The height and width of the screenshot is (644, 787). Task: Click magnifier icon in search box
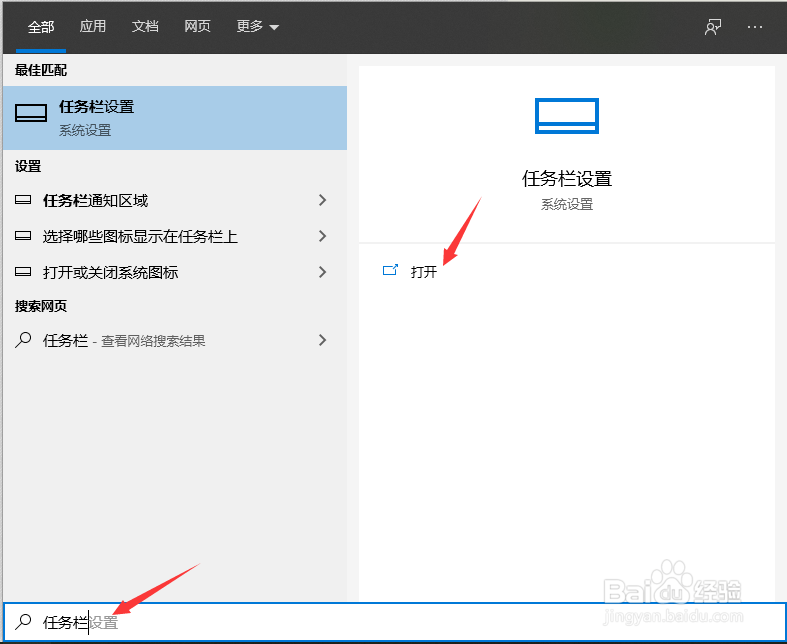[23, 621]
